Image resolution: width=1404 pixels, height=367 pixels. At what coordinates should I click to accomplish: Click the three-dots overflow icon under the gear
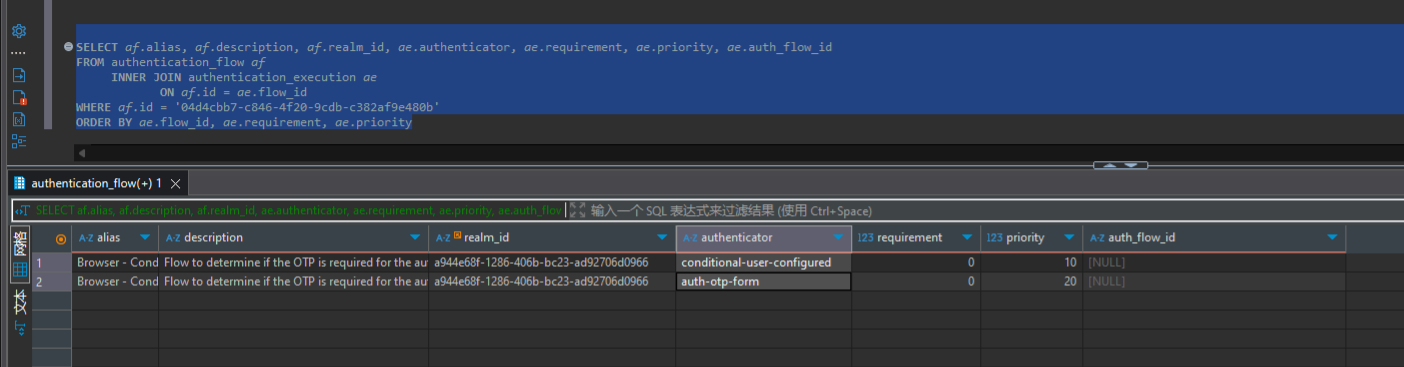coord(19,52)
